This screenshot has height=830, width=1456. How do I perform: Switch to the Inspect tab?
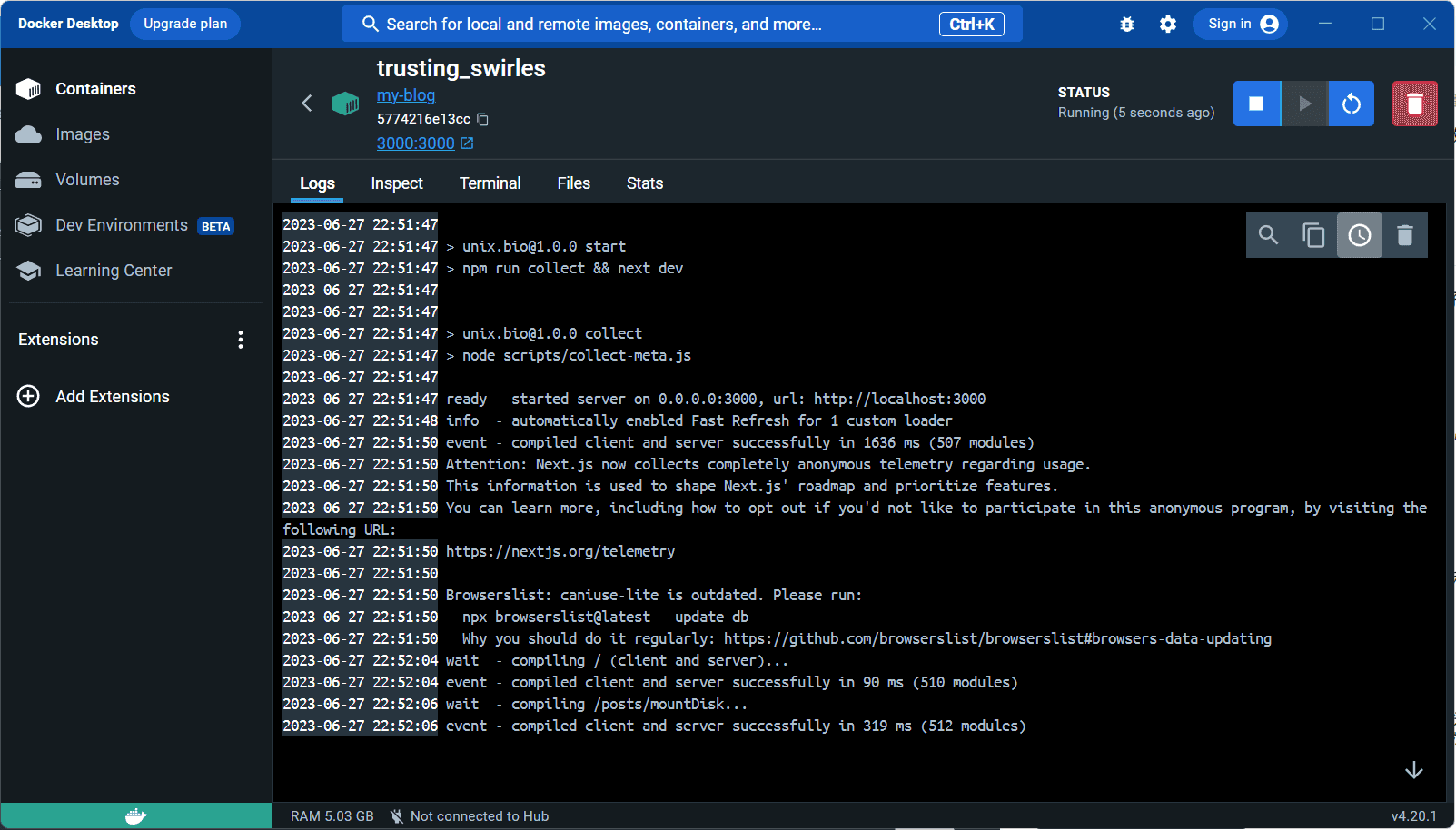pos(397,183)
